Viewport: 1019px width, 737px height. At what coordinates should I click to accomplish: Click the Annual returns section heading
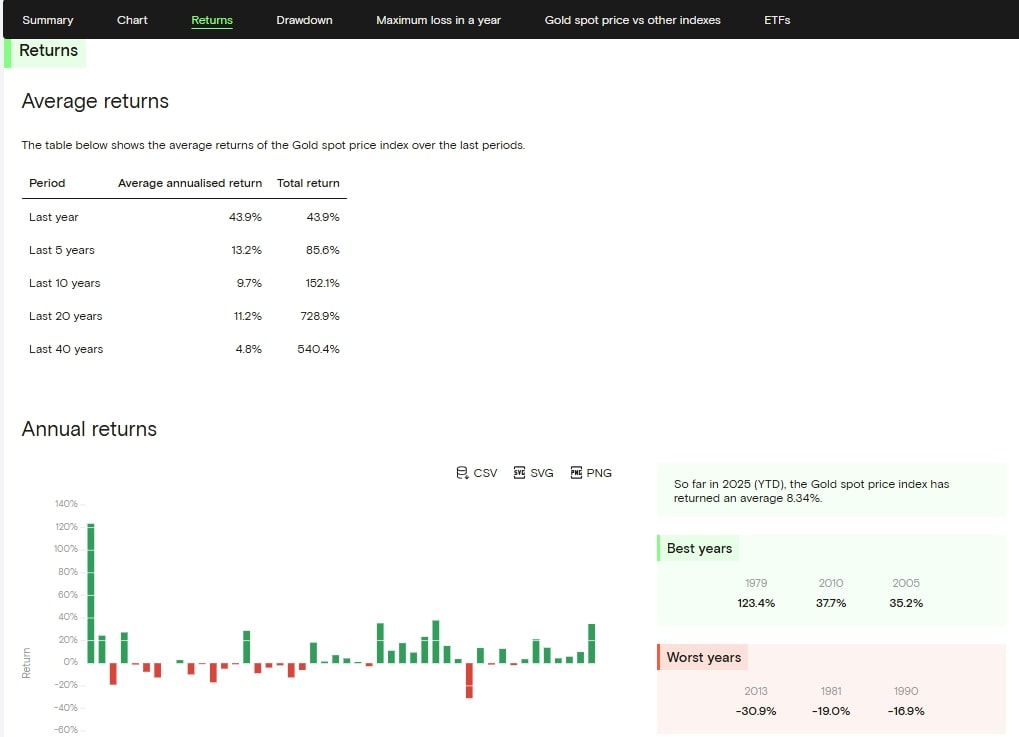89,429
